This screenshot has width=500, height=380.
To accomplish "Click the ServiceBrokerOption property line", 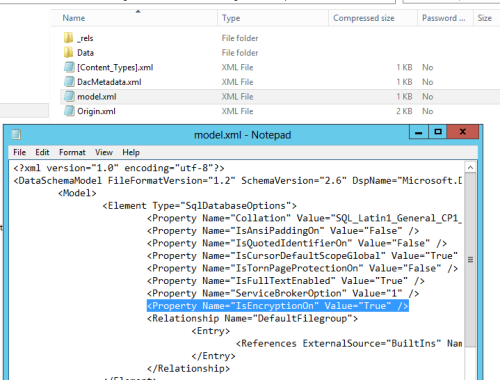I will tap(283, 293).
